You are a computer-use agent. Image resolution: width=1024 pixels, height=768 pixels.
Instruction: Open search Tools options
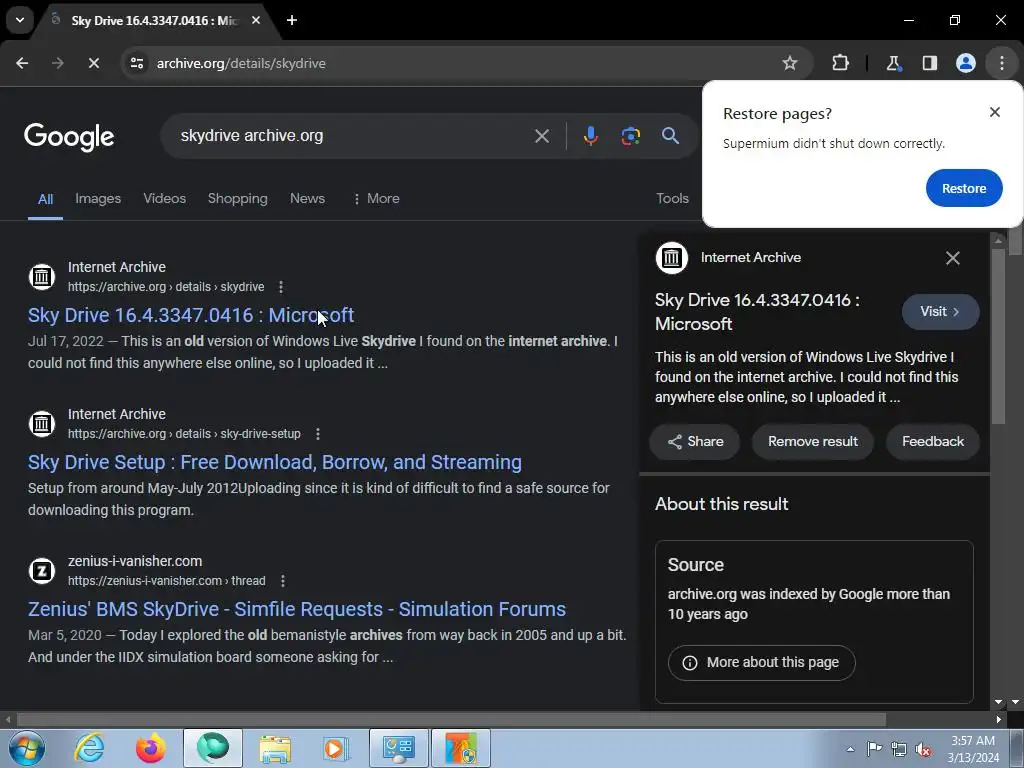(x=672, y=199)
